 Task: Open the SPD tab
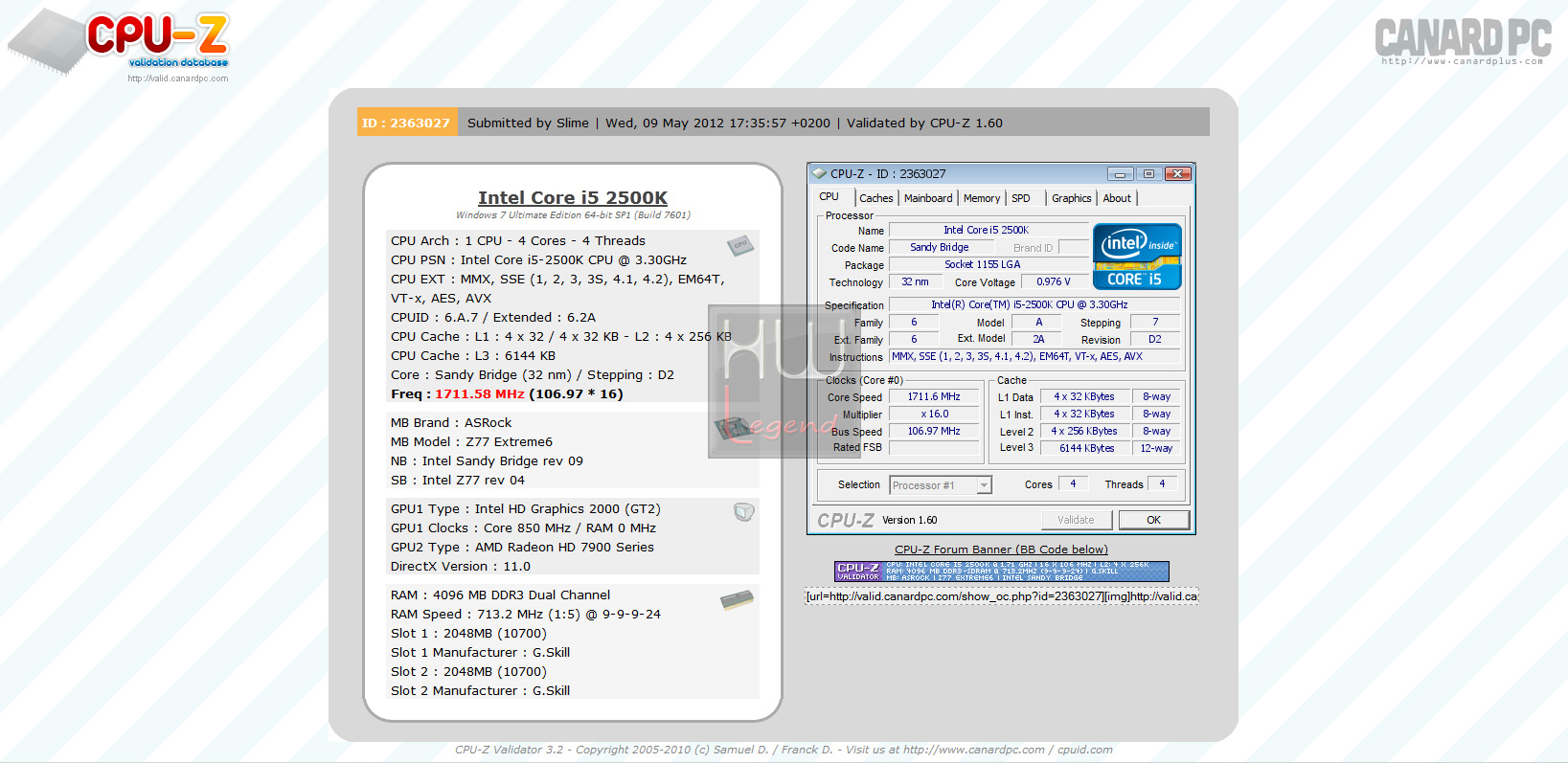[x=1021, y=198]
